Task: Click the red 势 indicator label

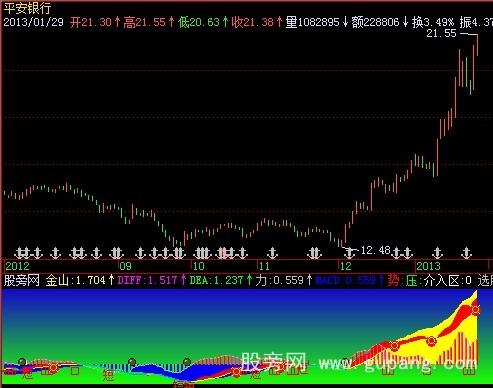Action: tap(394, 280)
